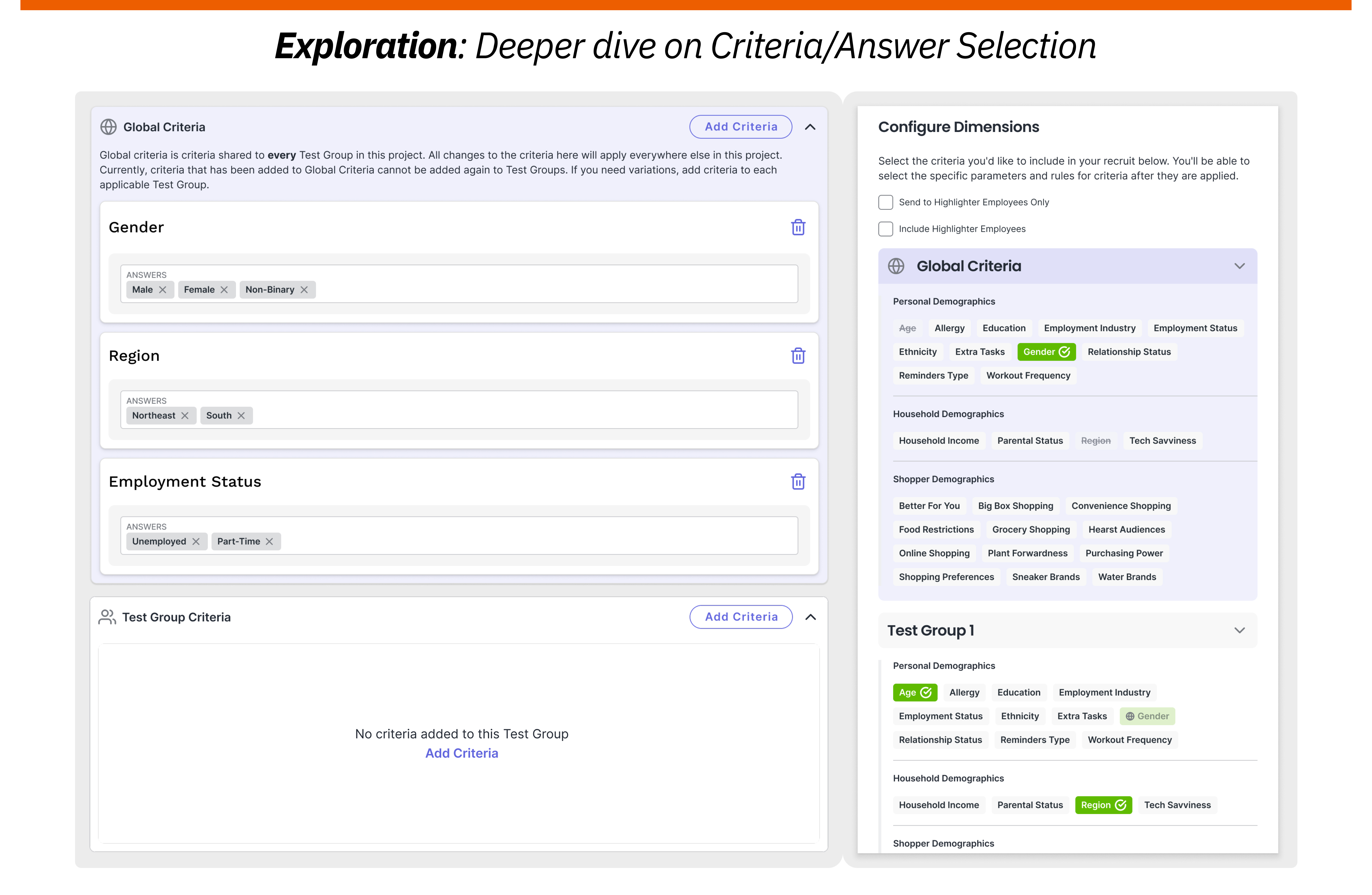Remove the Part-Time answer chip
Viewport: 1372px width, 895px height.
pos(269,541)
